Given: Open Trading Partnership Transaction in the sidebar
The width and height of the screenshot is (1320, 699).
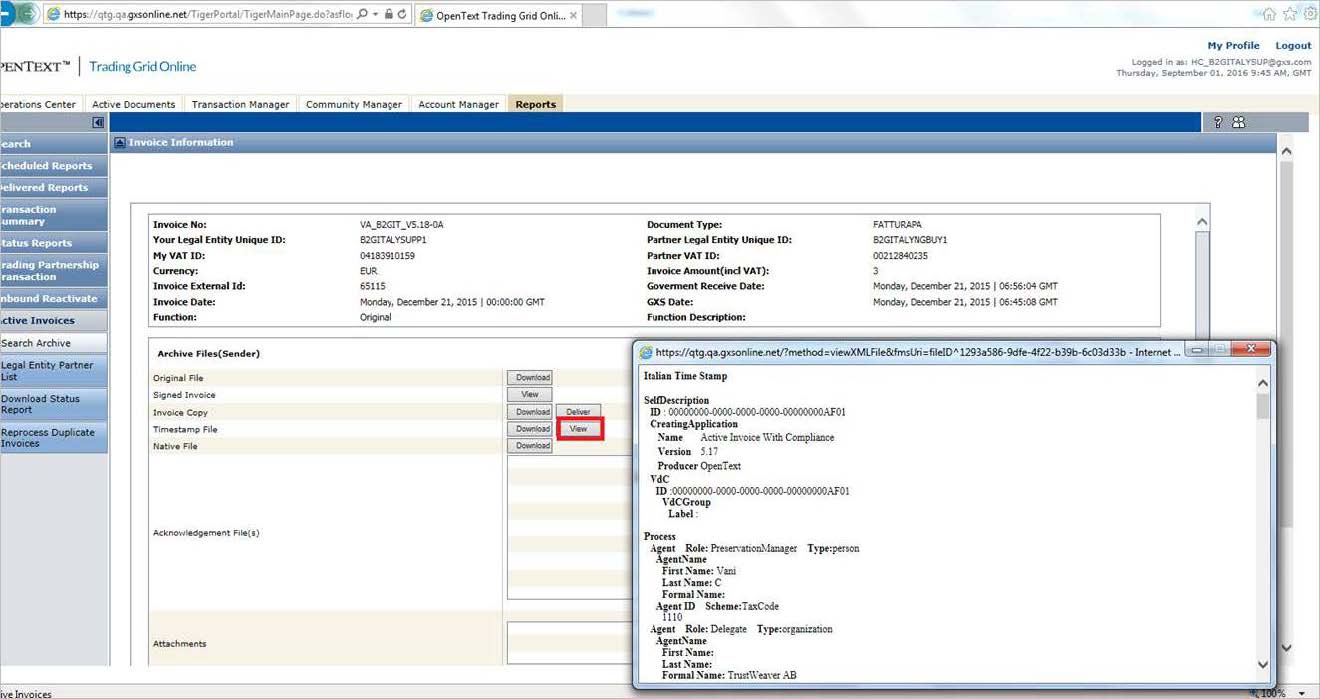Looking at the screenshot, I should click(53, 271).
